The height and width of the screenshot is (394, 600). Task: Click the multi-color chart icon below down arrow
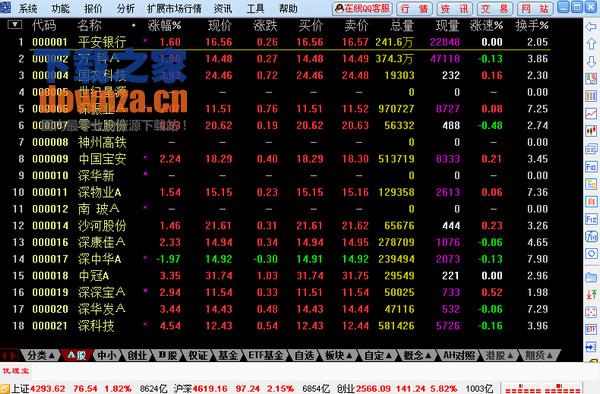click(x=591, y=79)
